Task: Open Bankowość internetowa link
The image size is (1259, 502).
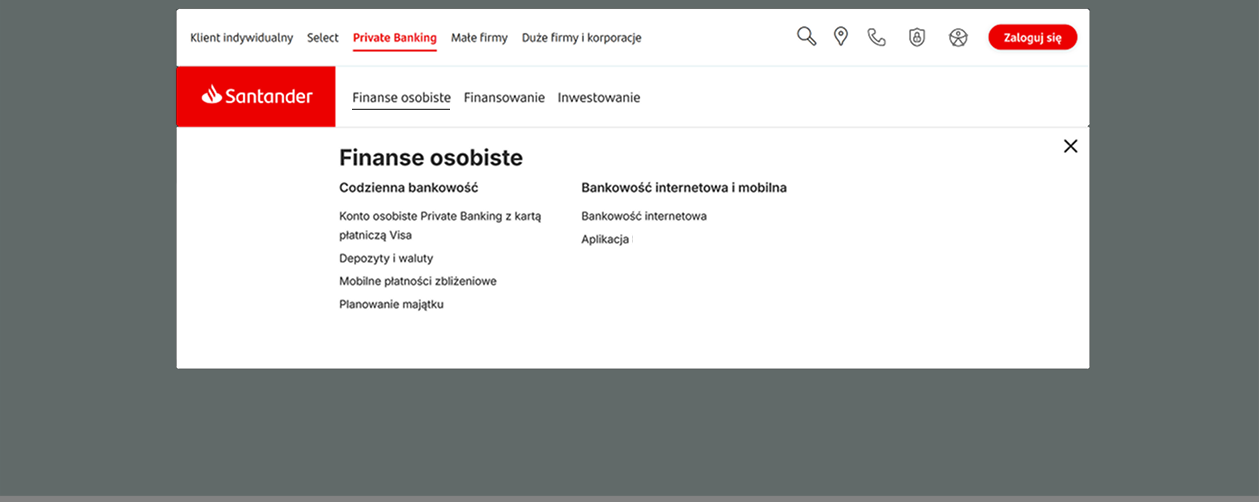Action: pyautogui.click(x=644, y=216)
